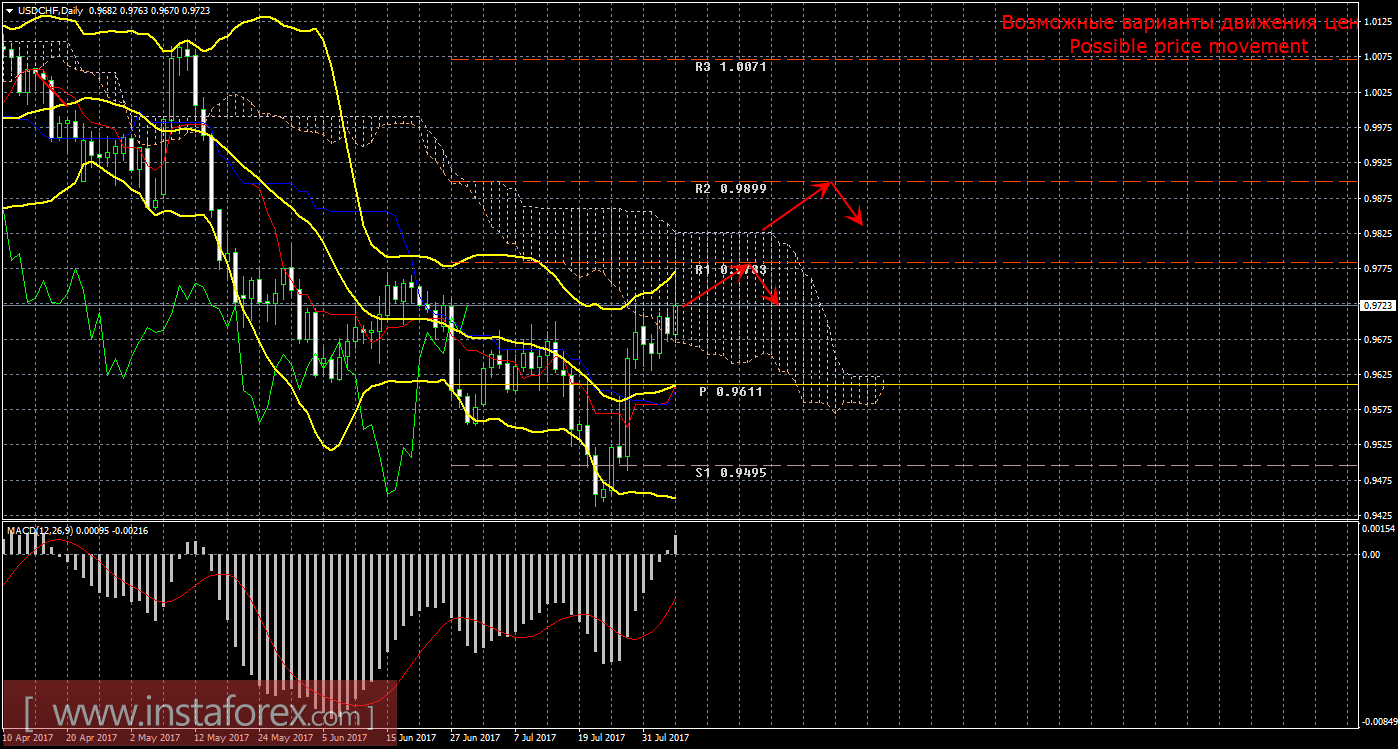Click price axis value 1.0025
Image resolution: width=1398 pixels, height=749 pixels.
[x=1376, y=92]
